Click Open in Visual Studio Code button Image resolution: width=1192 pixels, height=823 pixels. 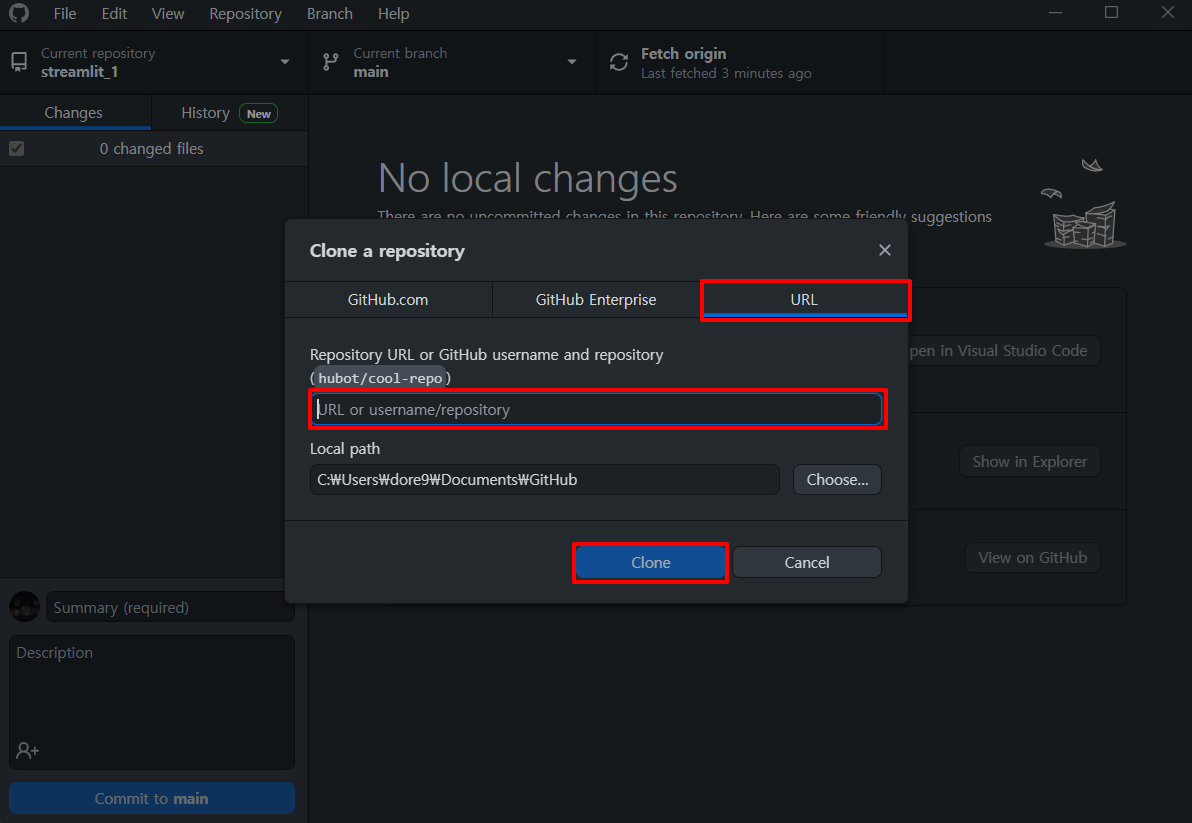click(1003, 350)
